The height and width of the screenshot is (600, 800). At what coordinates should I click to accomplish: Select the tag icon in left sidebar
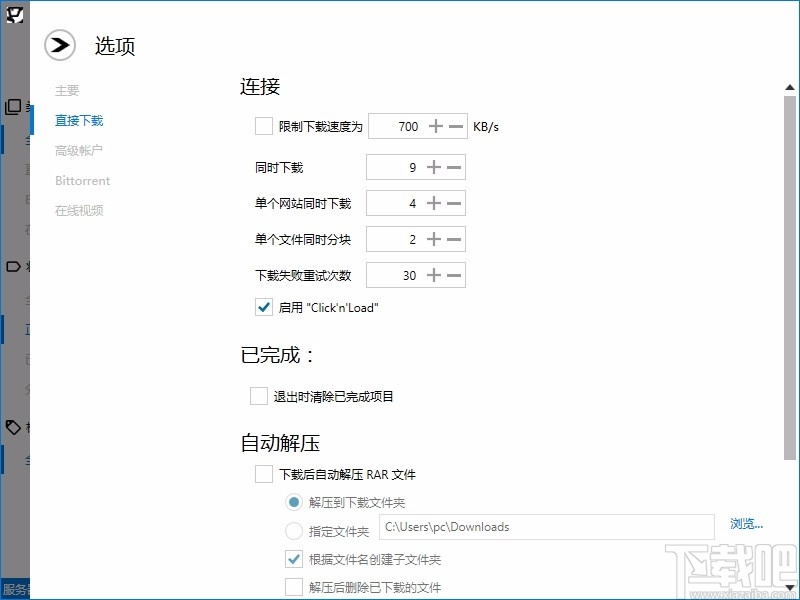click(x=14, y=428)
